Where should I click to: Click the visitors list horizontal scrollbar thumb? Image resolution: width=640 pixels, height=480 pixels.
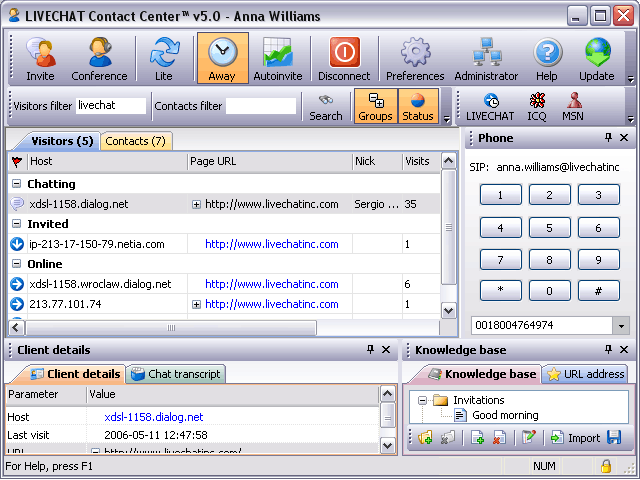click(x=171, y=327)
